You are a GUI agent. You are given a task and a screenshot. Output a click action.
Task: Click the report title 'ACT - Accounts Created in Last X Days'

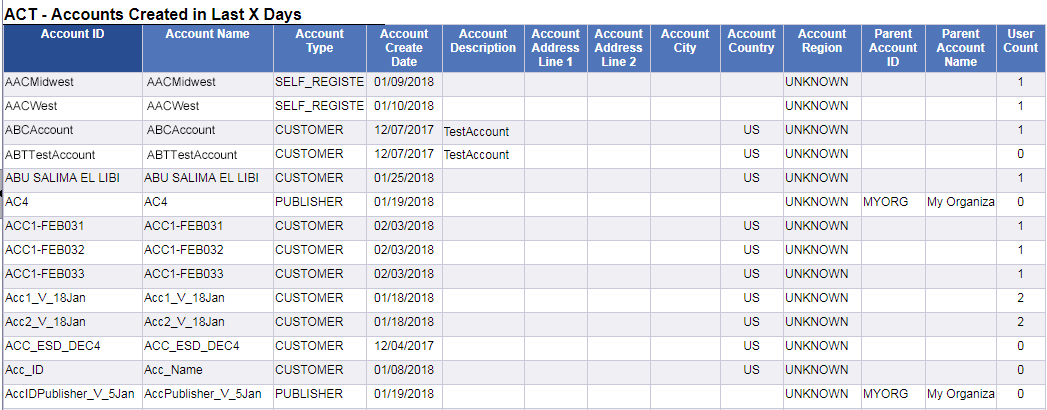point(154,15)
